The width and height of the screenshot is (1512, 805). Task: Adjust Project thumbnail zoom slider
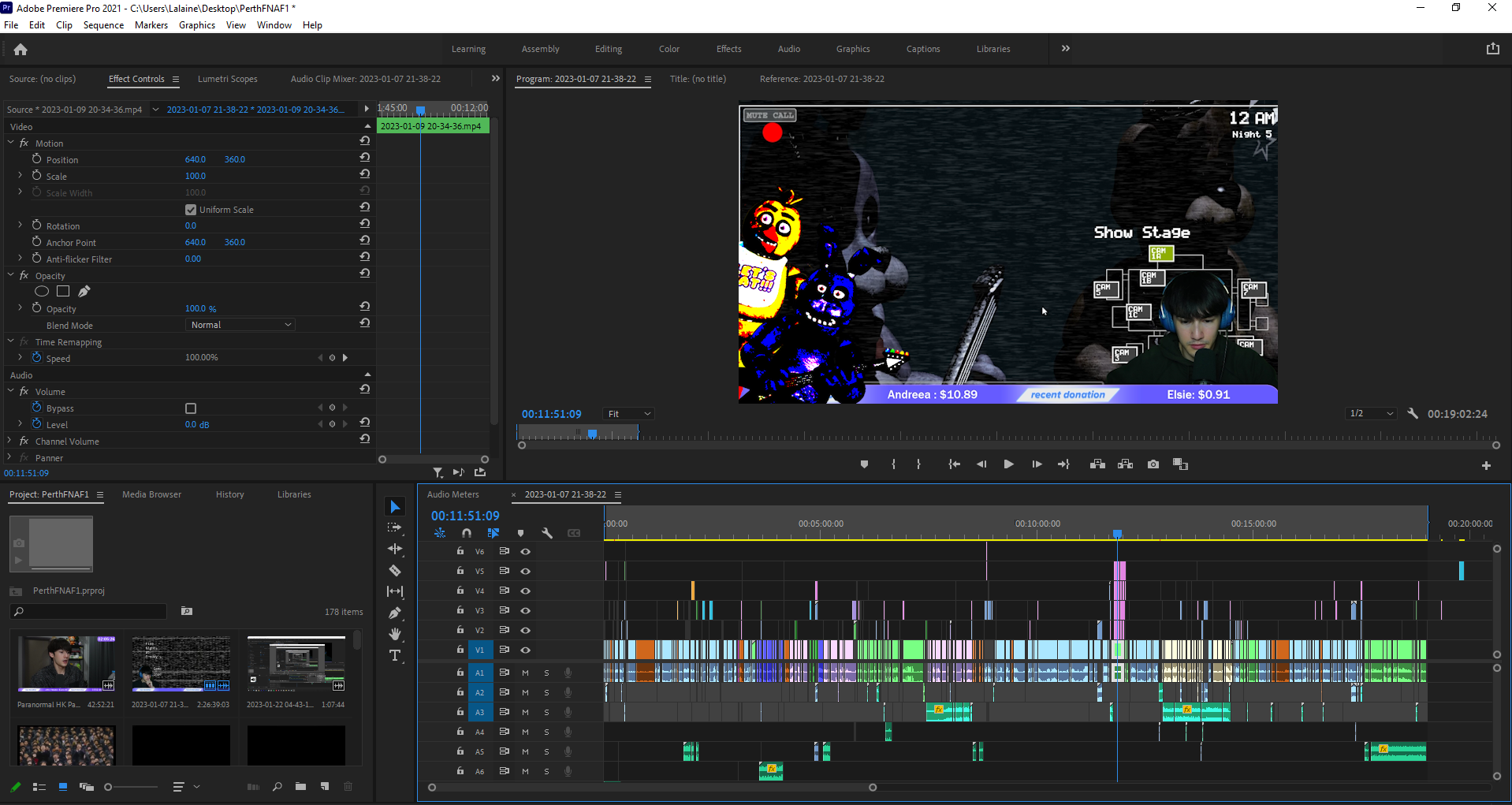coord(109,787)
